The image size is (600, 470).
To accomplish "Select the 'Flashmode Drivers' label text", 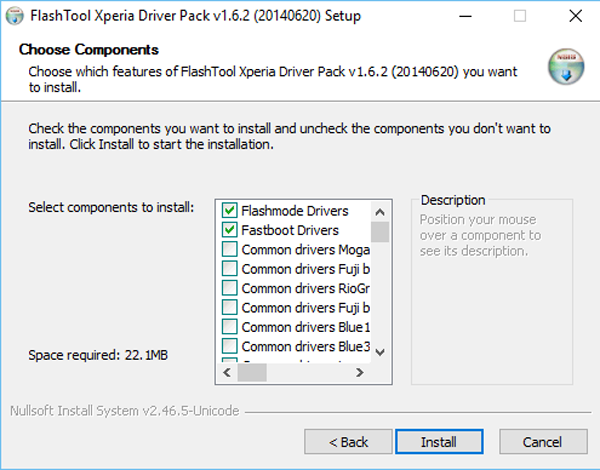I will point(295,211).
